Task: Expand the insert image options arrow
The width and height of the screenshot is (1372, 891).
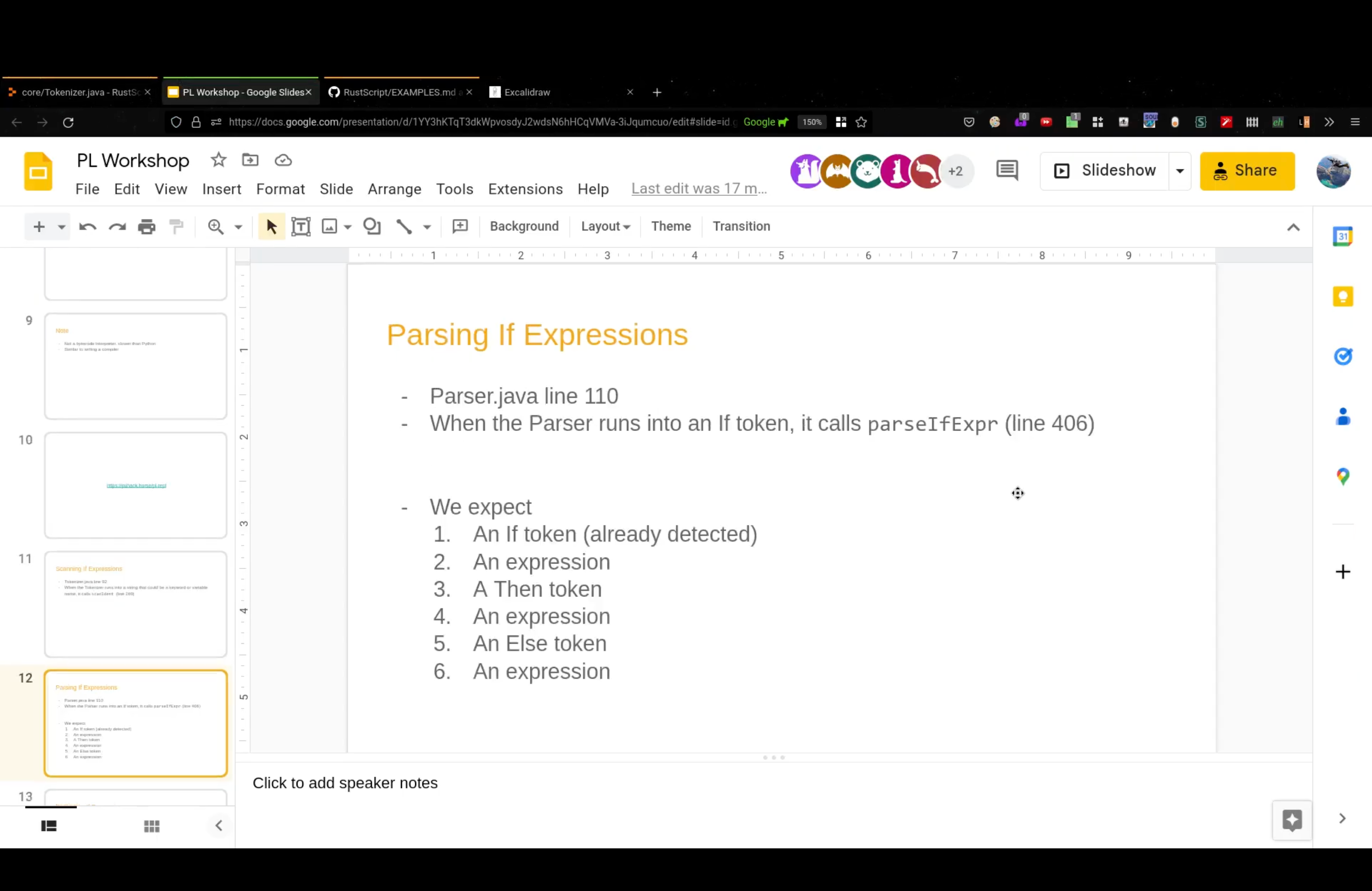Action: [348, 227]
